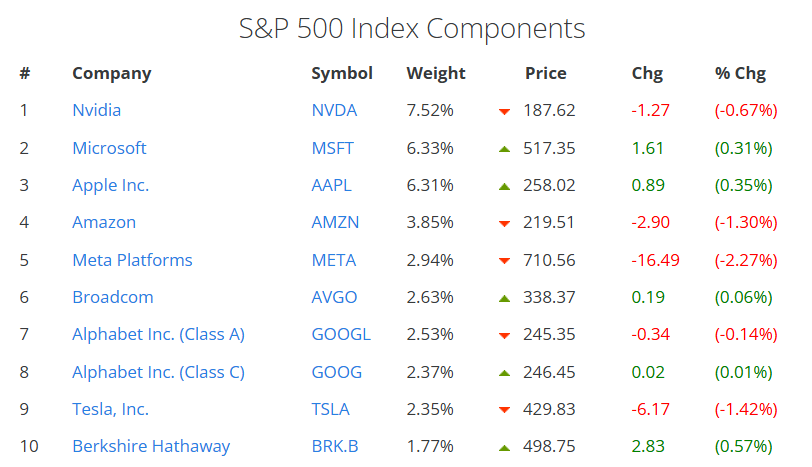Open the Microsoft company link
This screenshot has width=812, height=467.
click(x=109, y=148)
